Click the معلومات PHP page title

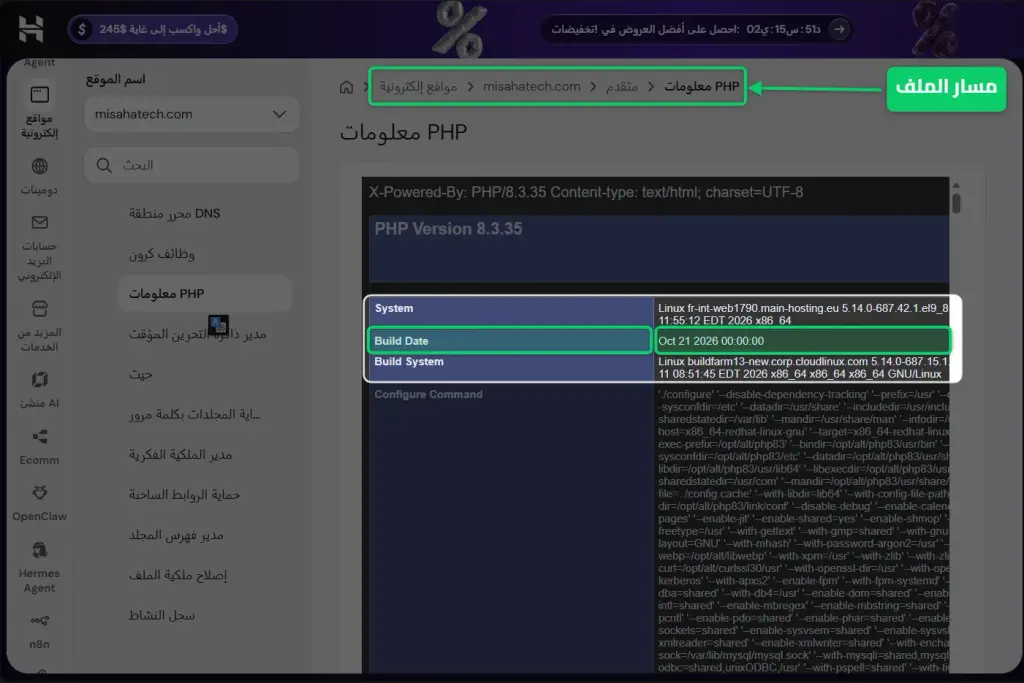click(403, 132)
